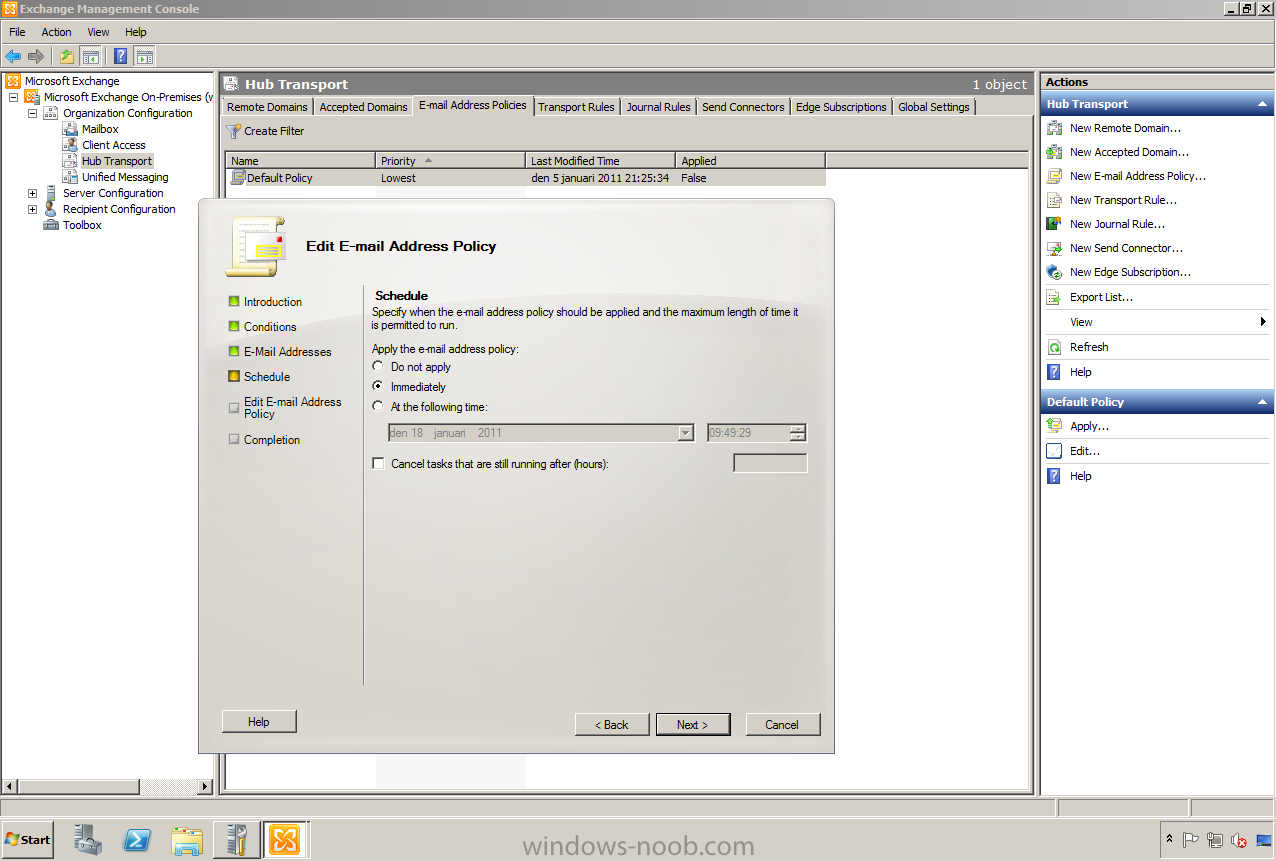Open the Toolbox tree node
This screenshot has height=861, width=1276.
[82, 225]
